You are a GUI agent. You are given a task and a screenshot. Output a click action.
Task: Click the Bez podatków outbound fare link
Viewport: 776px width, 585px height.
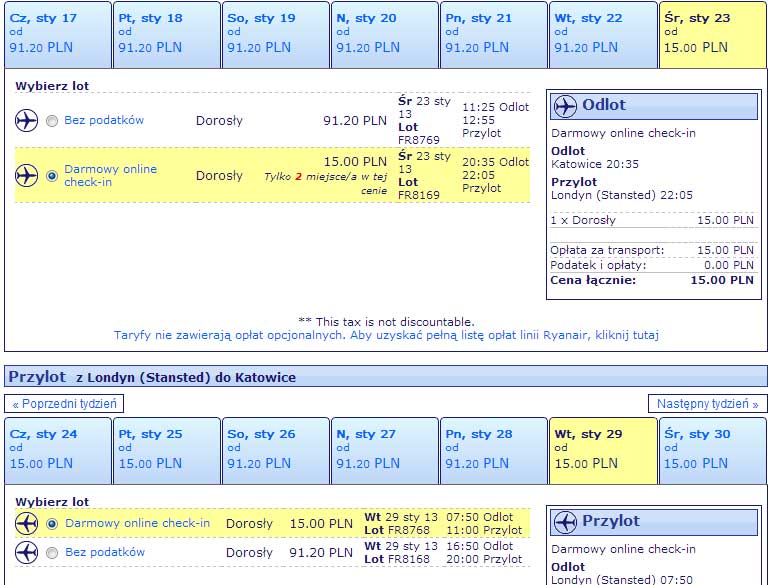click(x=104, y=120)
